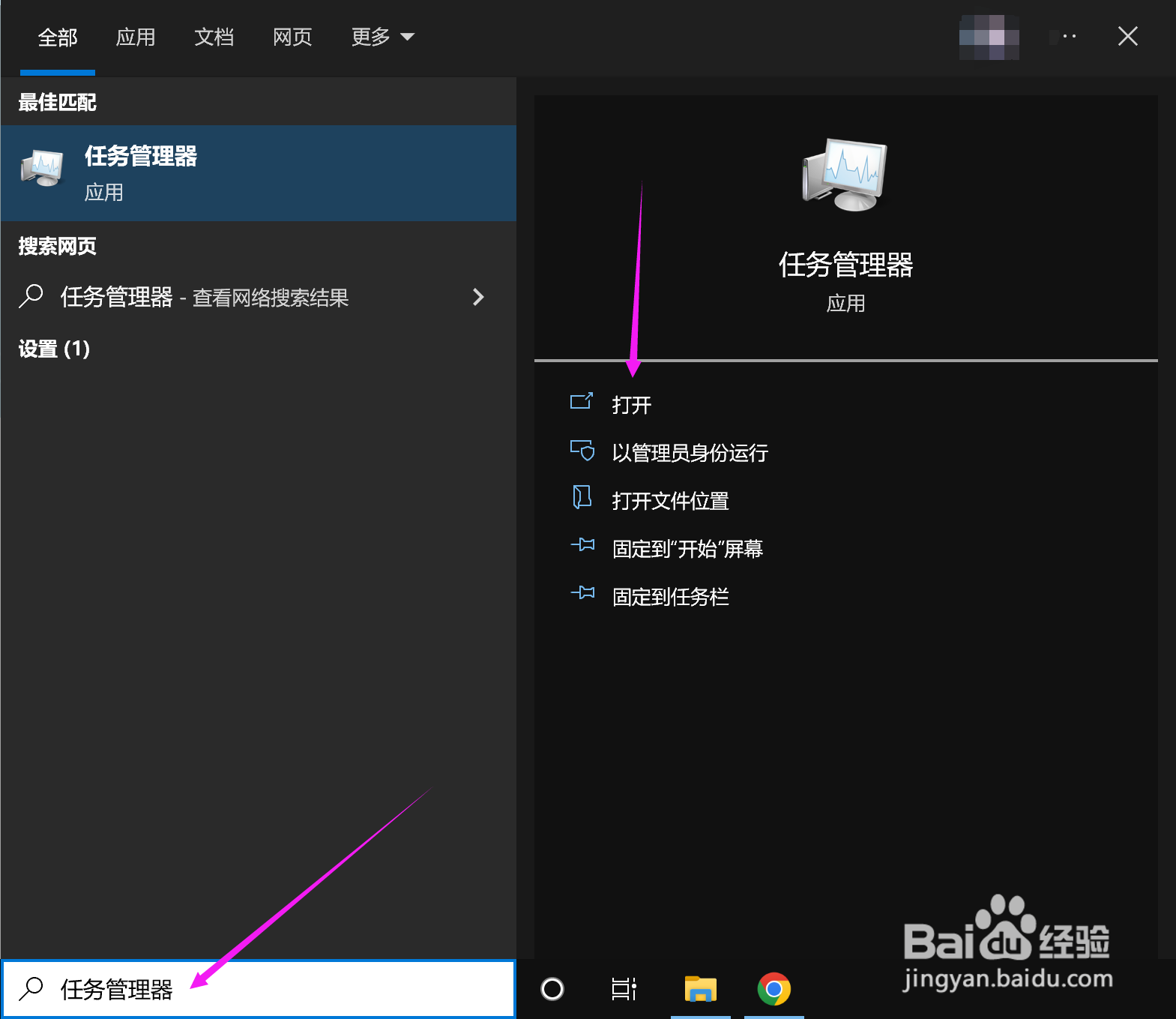Launch Google Chrome from taskbar
This screenshot has height=1019, width=1176.
click(x=774, y=989)
